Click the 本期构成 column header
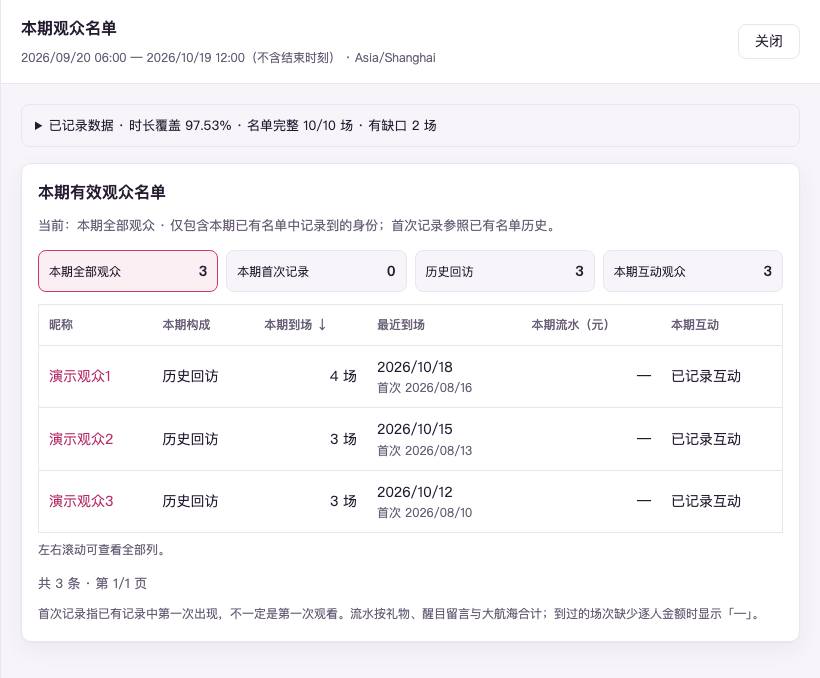Image resolution: width=820 pixels, height=678 pixels. click(186, 325)
